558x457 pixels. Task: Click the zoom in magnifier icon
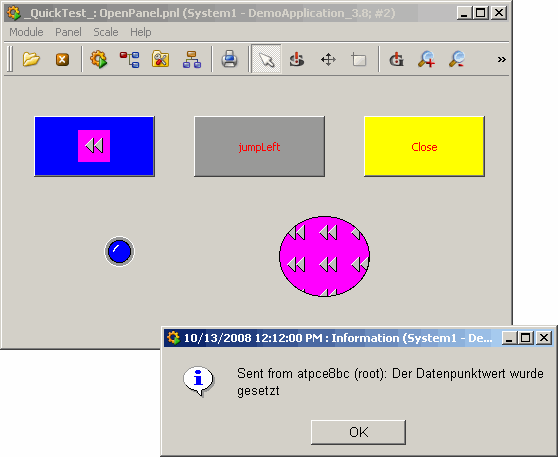[x=426, y=59]
